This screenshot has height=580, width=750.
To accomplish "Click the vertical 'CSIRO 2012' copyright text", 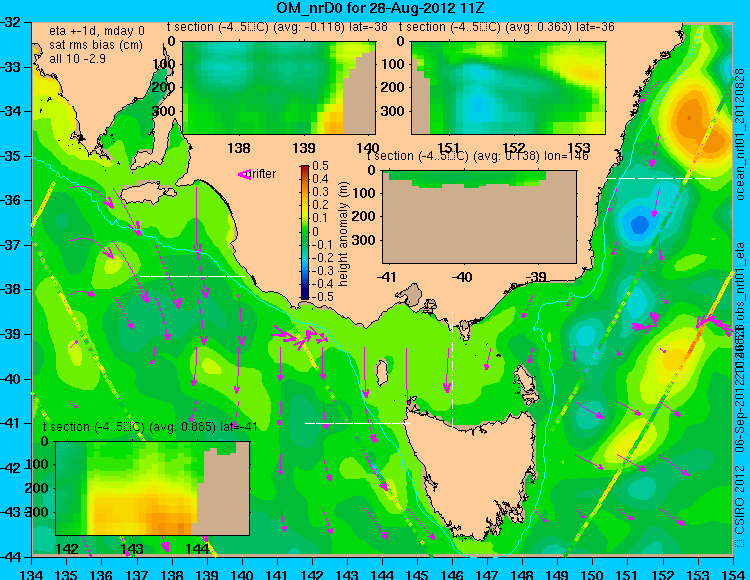I will pos(740,505).
